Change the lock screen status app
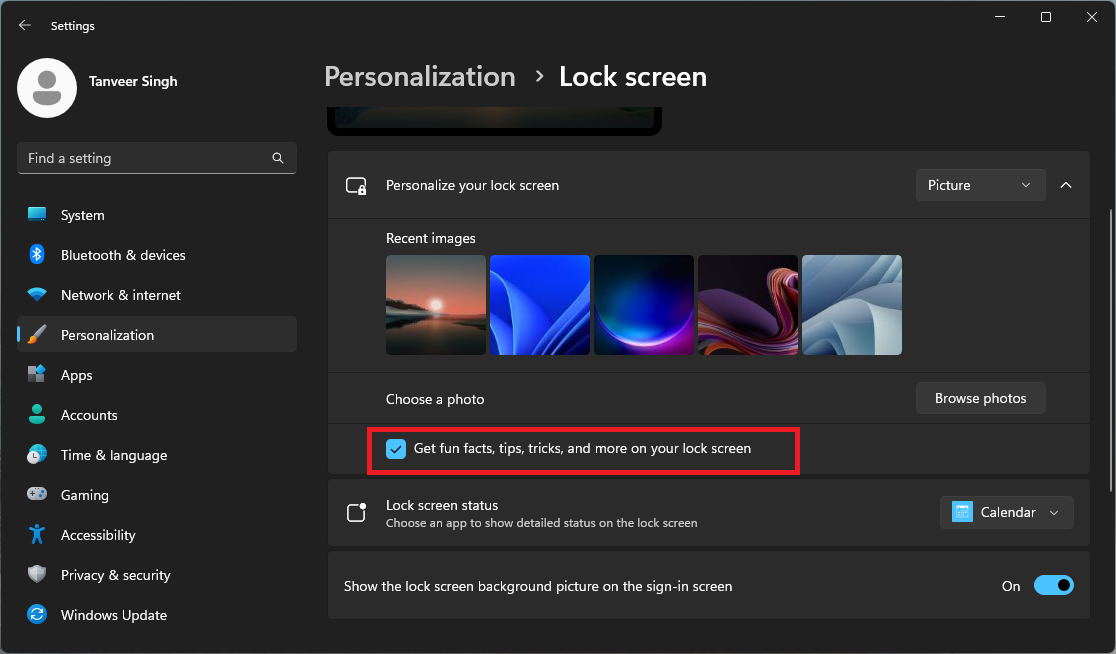Screen dimensions: 1116x654 click(1006, 512)
